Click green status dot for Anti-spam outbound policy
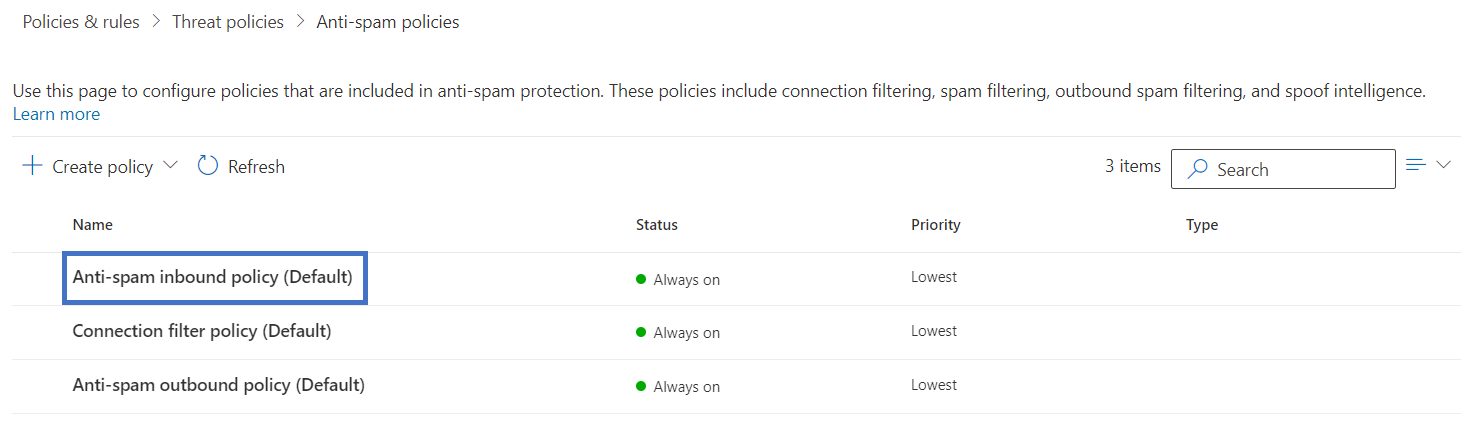 coord(641,387)
